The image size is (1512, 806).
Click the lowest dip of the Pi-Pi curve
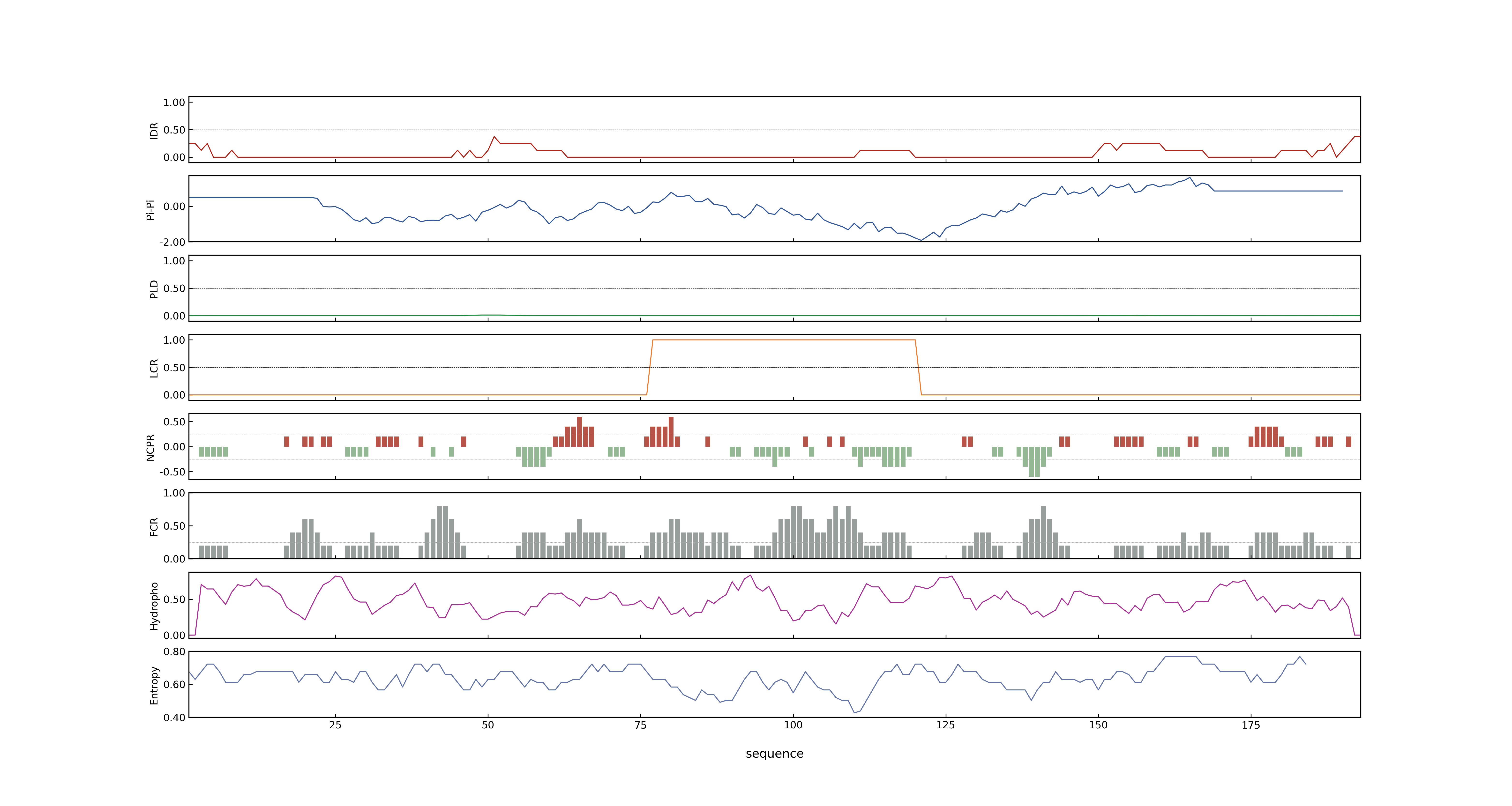point(921,239)
